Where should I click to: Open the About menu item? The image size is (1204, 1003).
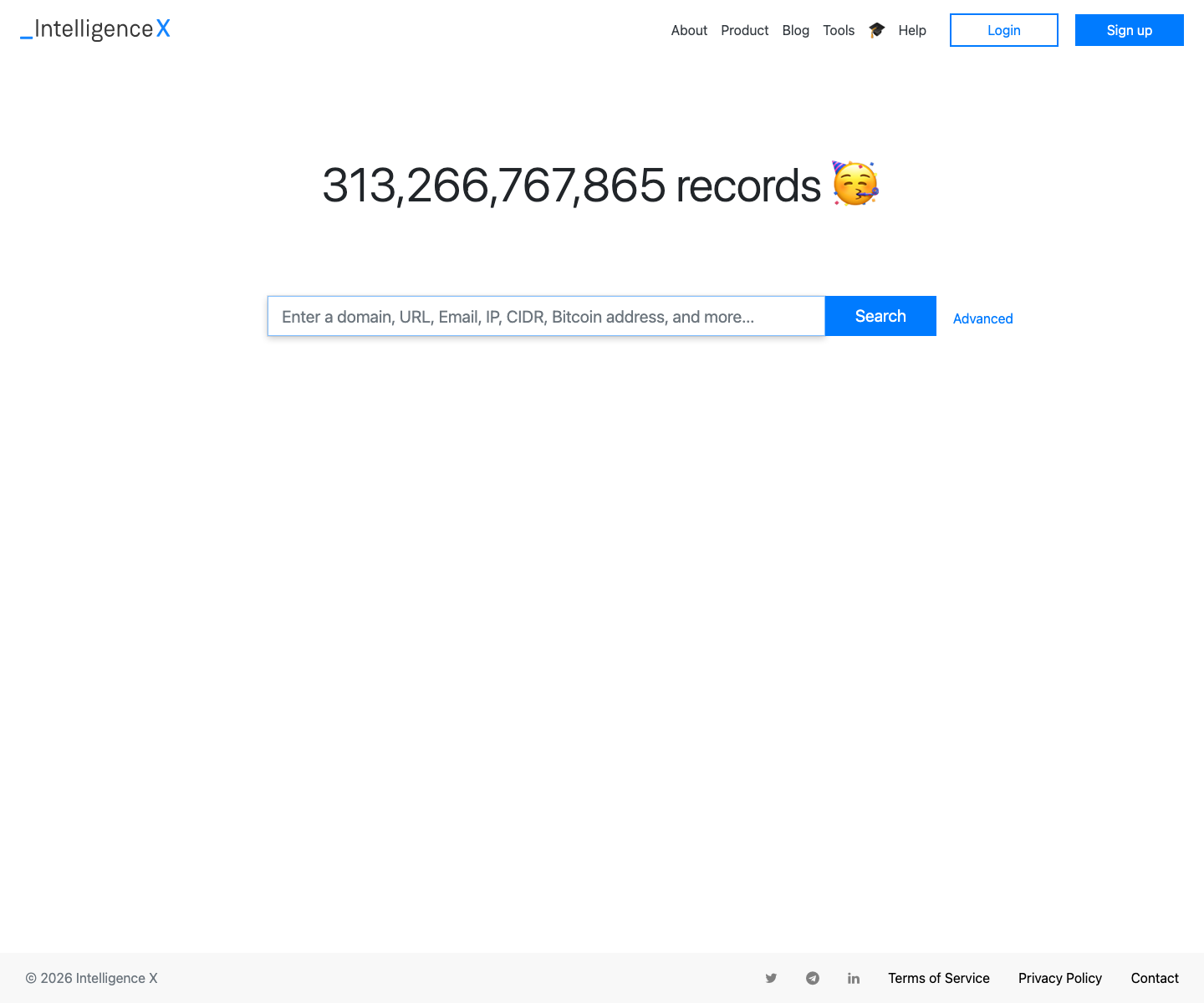click(689, 30)
